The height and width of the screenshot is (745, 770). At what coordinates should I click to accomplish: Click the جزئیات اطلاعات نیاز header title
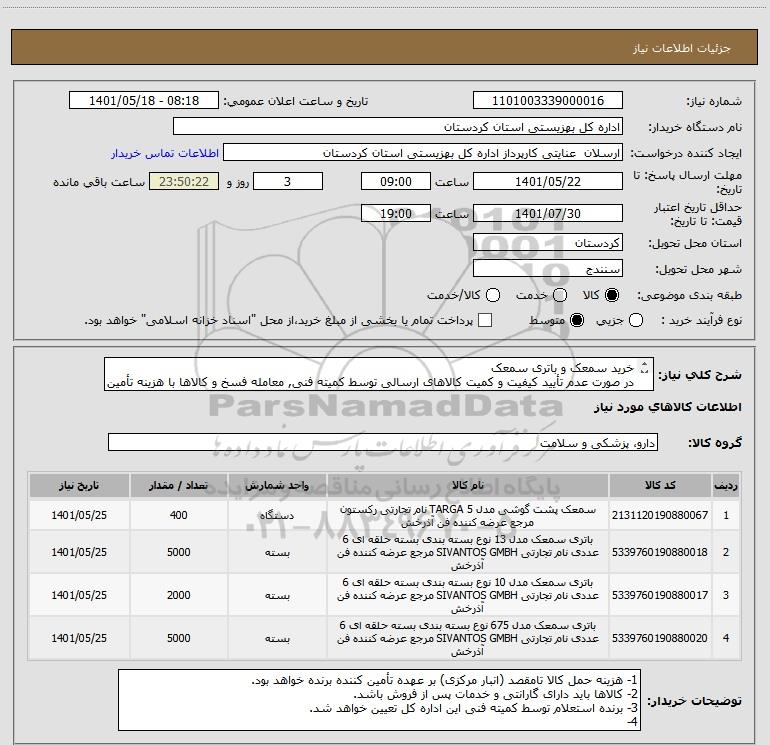tap(682, 48)
